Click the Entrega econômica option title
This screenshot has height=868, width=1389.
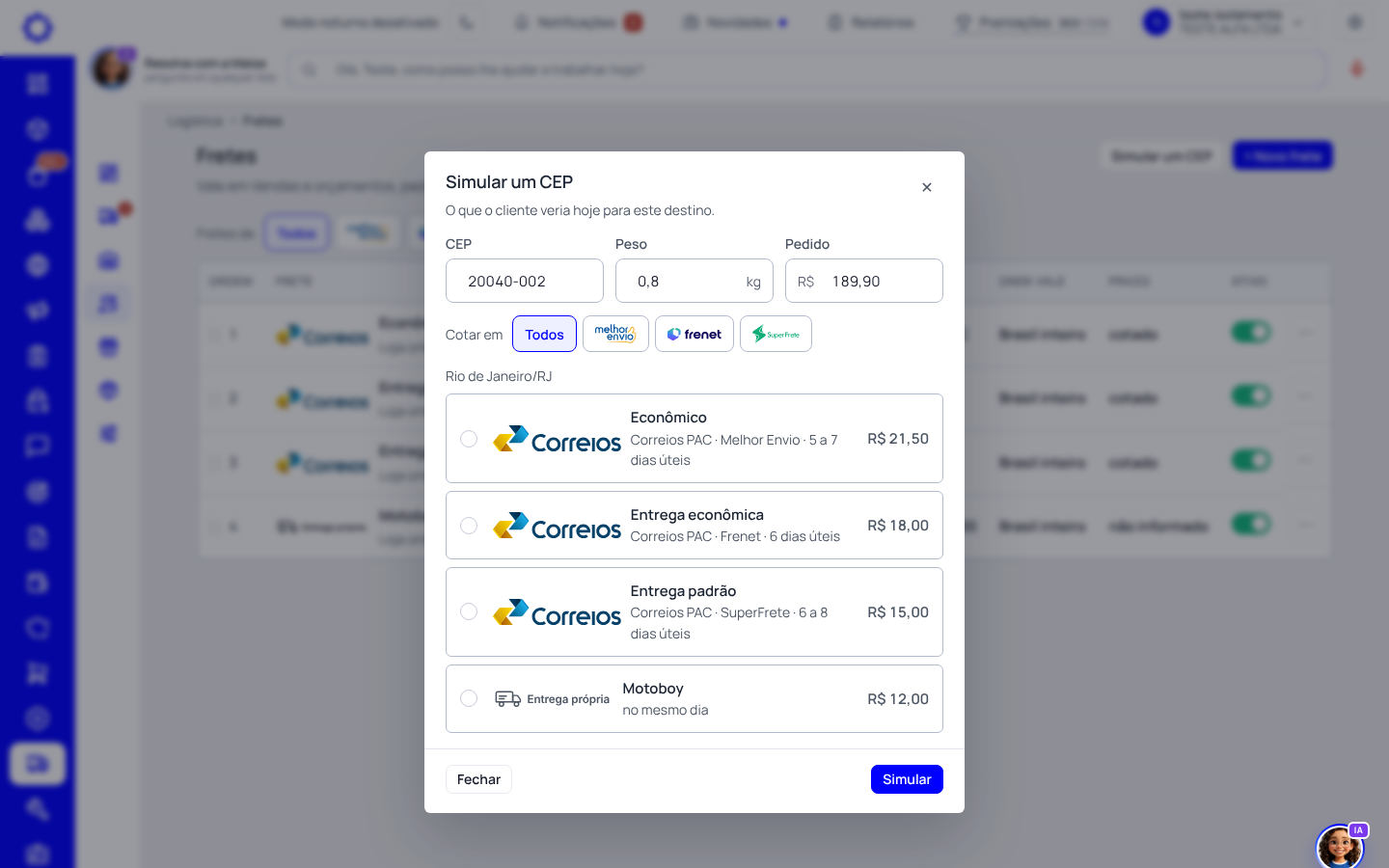[x=696, y=515]
